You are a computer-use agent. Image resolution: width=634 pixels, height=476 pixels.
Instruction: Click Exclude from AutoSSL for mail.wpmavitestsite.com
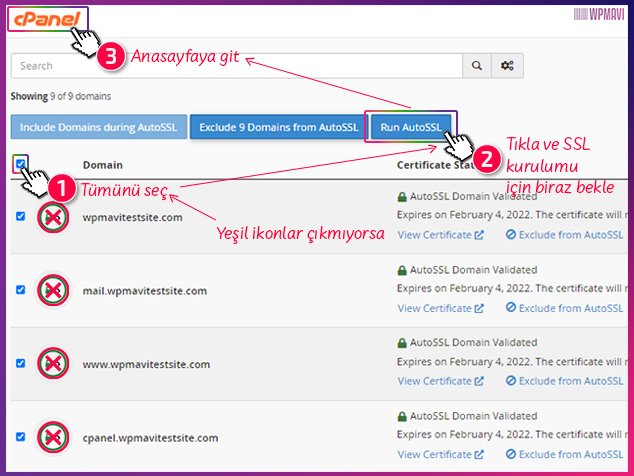[564, 308]
